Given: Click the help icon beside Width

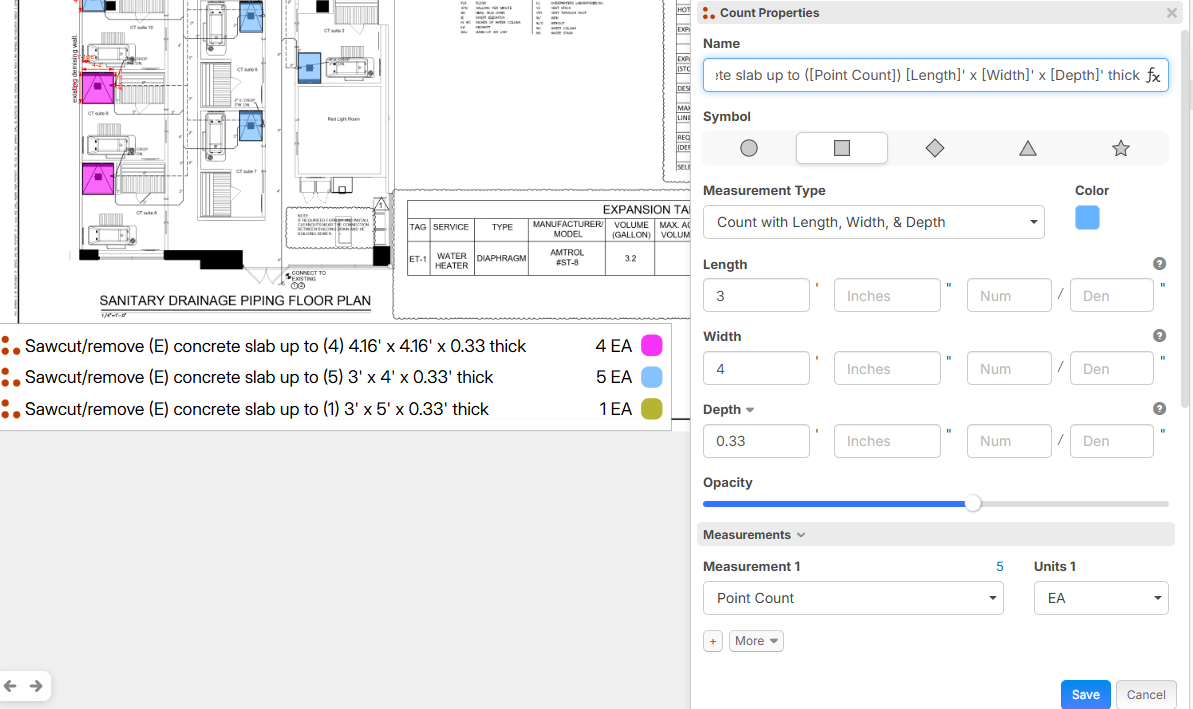Looking at the screenshot, I should pos(1159,336).
